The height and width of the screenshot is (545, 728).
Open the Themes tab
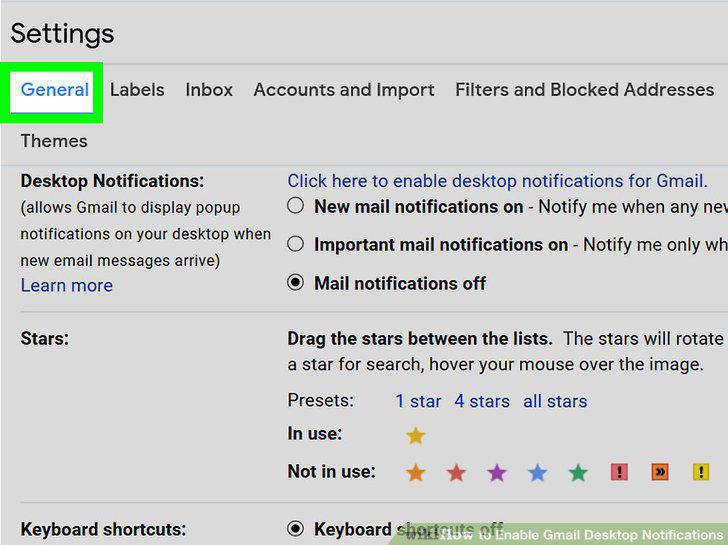point(54,141)
